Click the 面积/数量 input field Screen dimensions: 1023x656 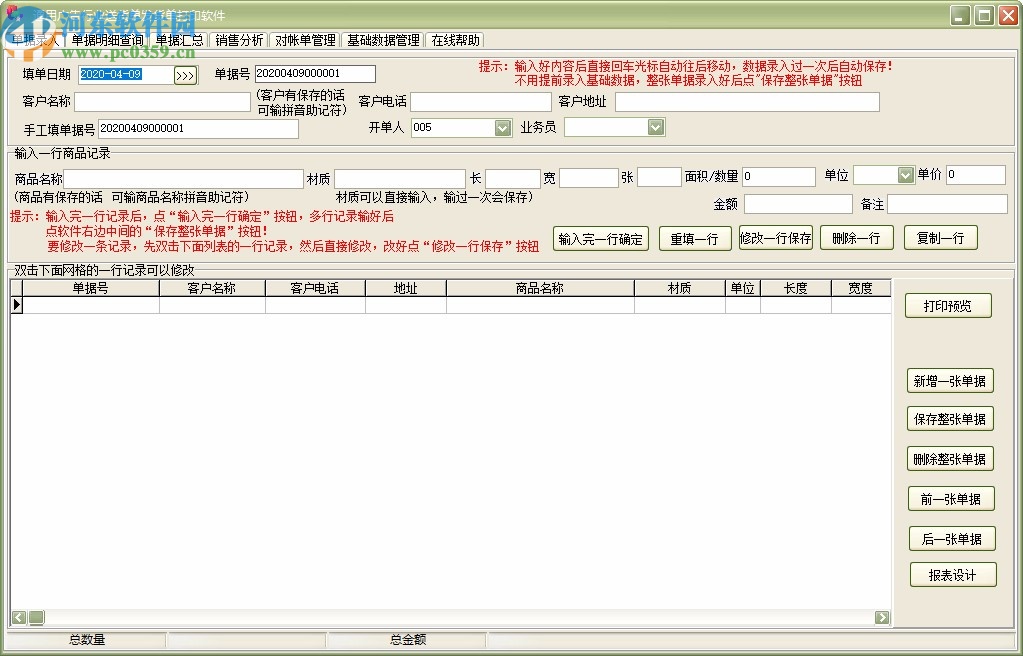[x=779, y=176]
